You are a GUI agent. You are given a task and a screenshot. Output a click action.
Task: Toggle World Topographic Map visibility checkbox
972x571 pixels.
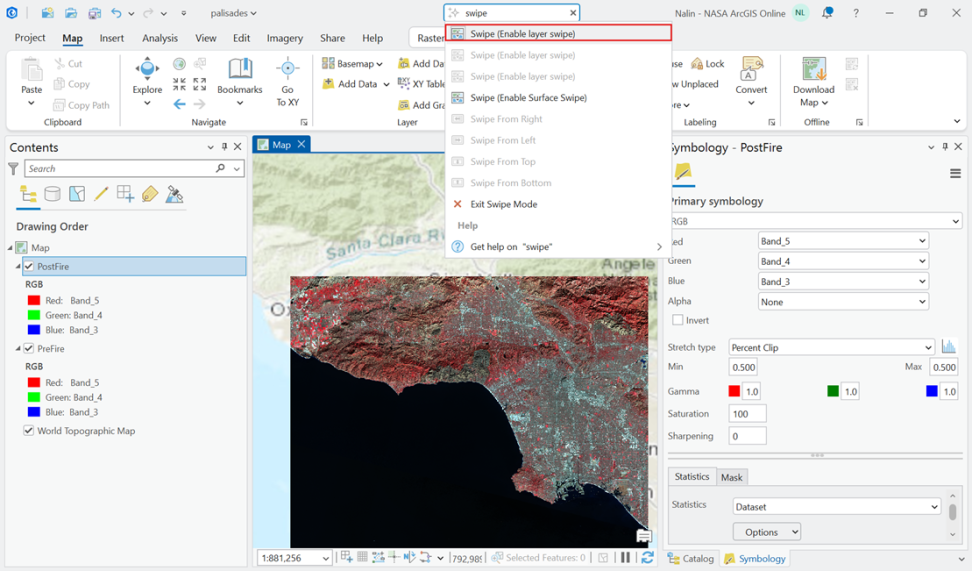pyautogui.click(x=29, y=430)
